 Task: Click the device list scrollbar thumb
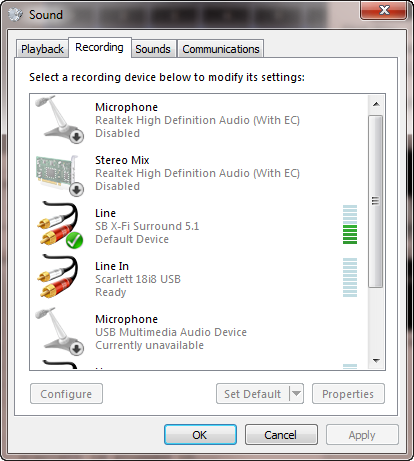375,201
